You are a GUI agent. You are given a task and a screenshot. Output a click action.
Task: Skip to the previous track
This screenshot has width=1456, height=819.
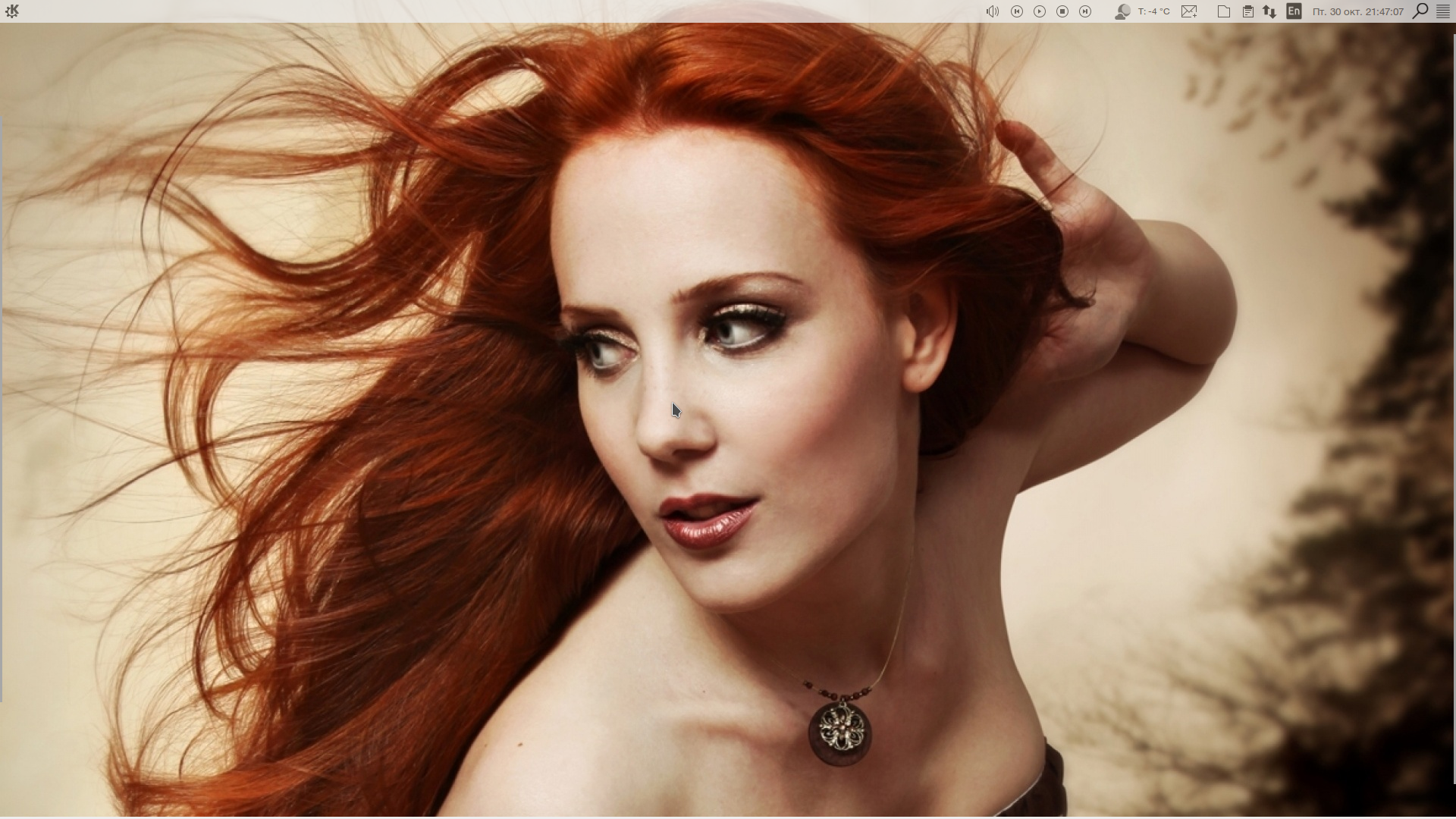[1017, 11]
